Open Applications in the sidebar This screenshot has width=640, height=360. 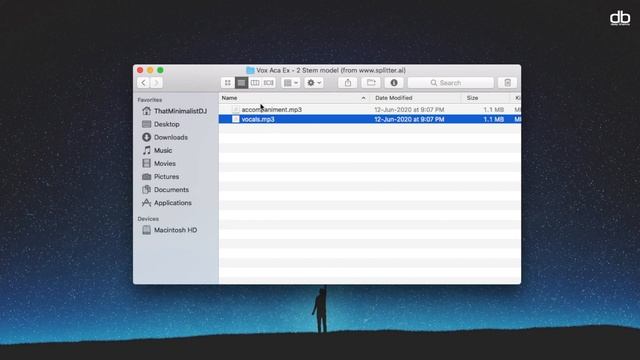point(167,202)
